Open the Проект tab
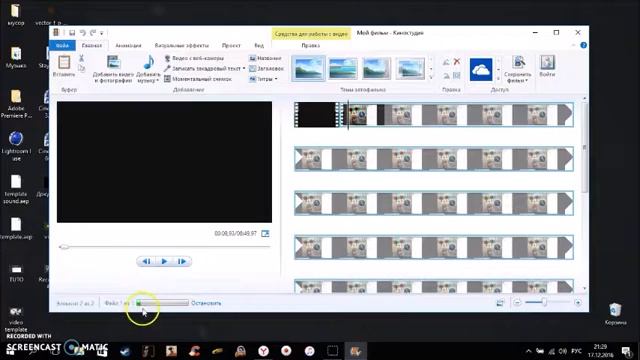This screenshot has width=640, height=360. click(231, 45)
